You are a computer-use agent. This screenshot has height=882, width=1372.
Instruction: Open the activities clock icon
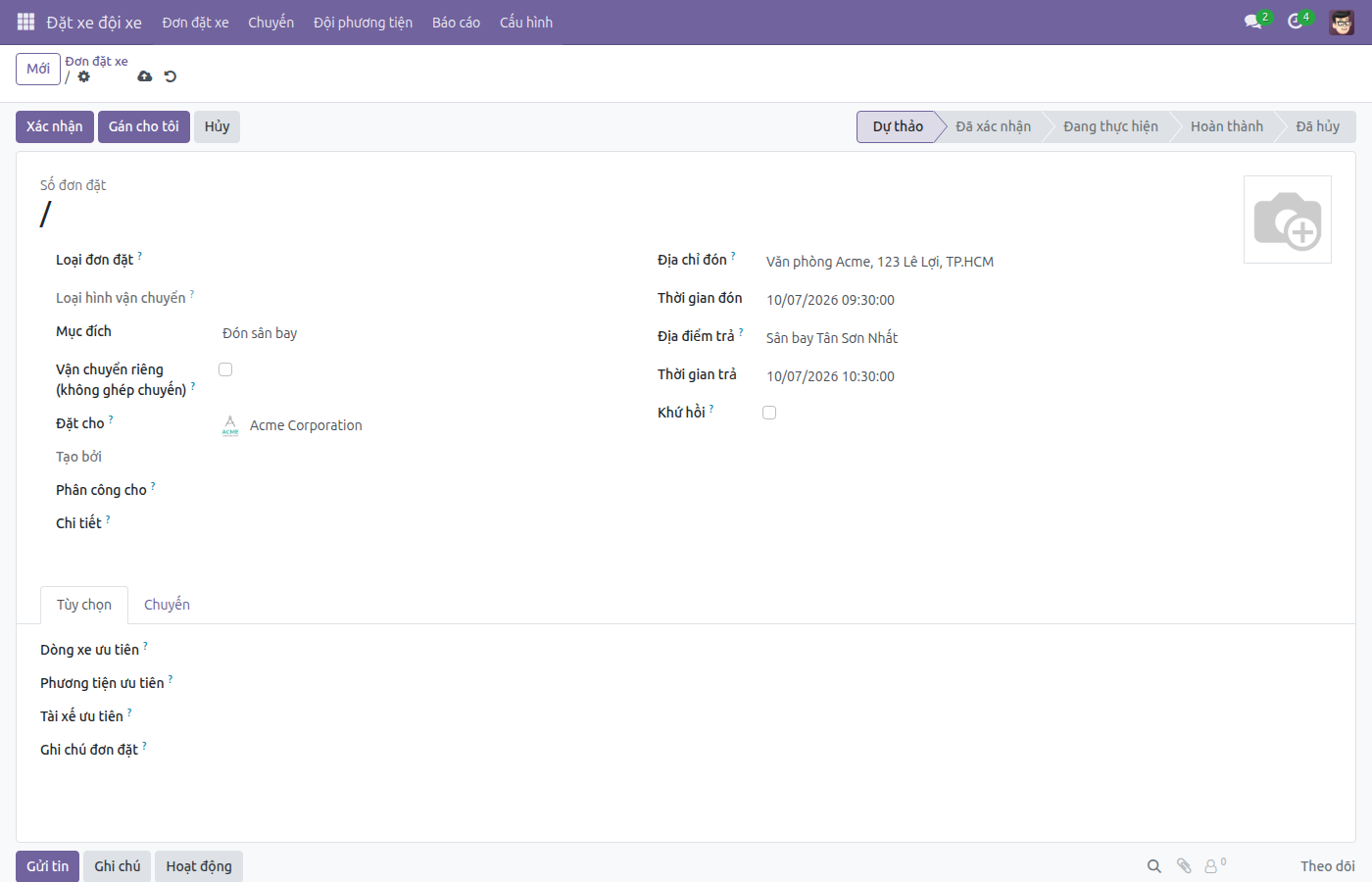pos(1296,22)
